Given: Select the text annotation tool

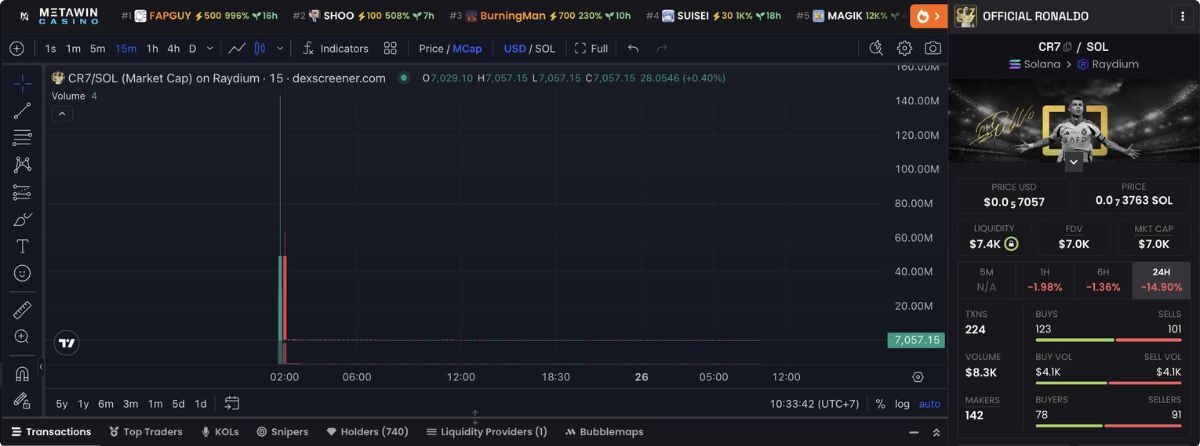Looking at the screenshot, I should [22, 246].
